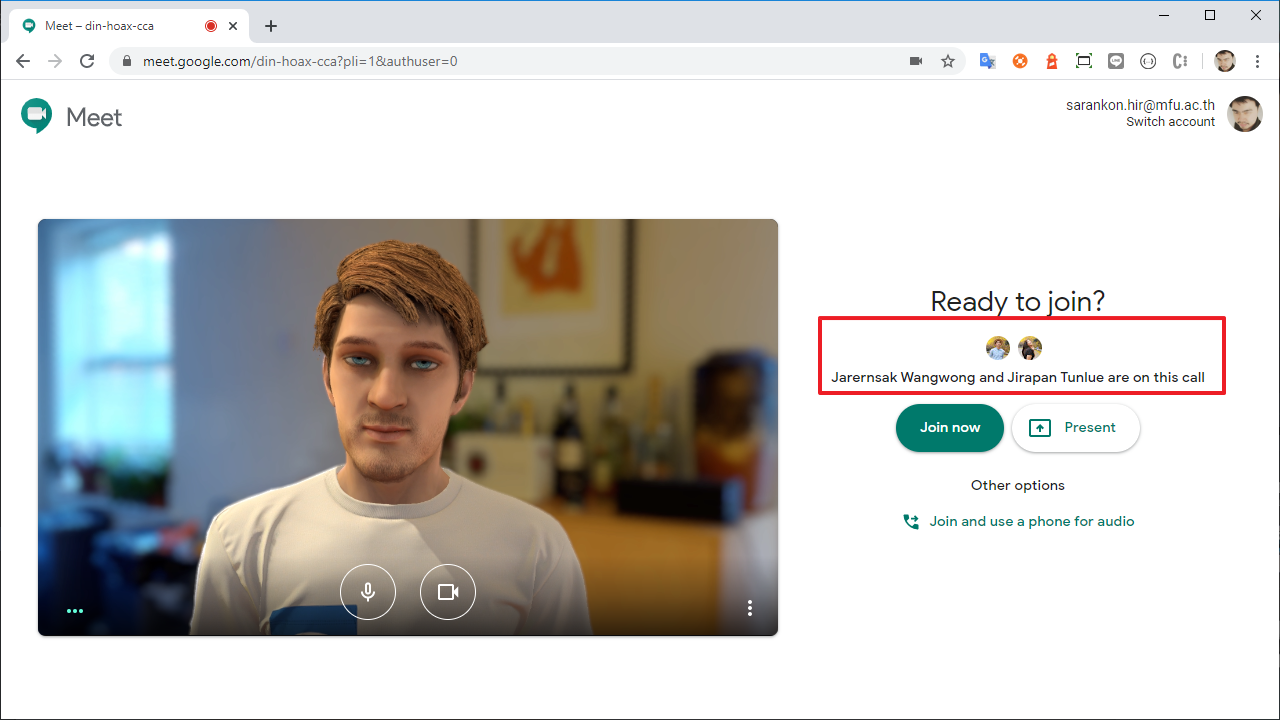
Task: Click the round braces extension icon
Action: (1148, 61)
